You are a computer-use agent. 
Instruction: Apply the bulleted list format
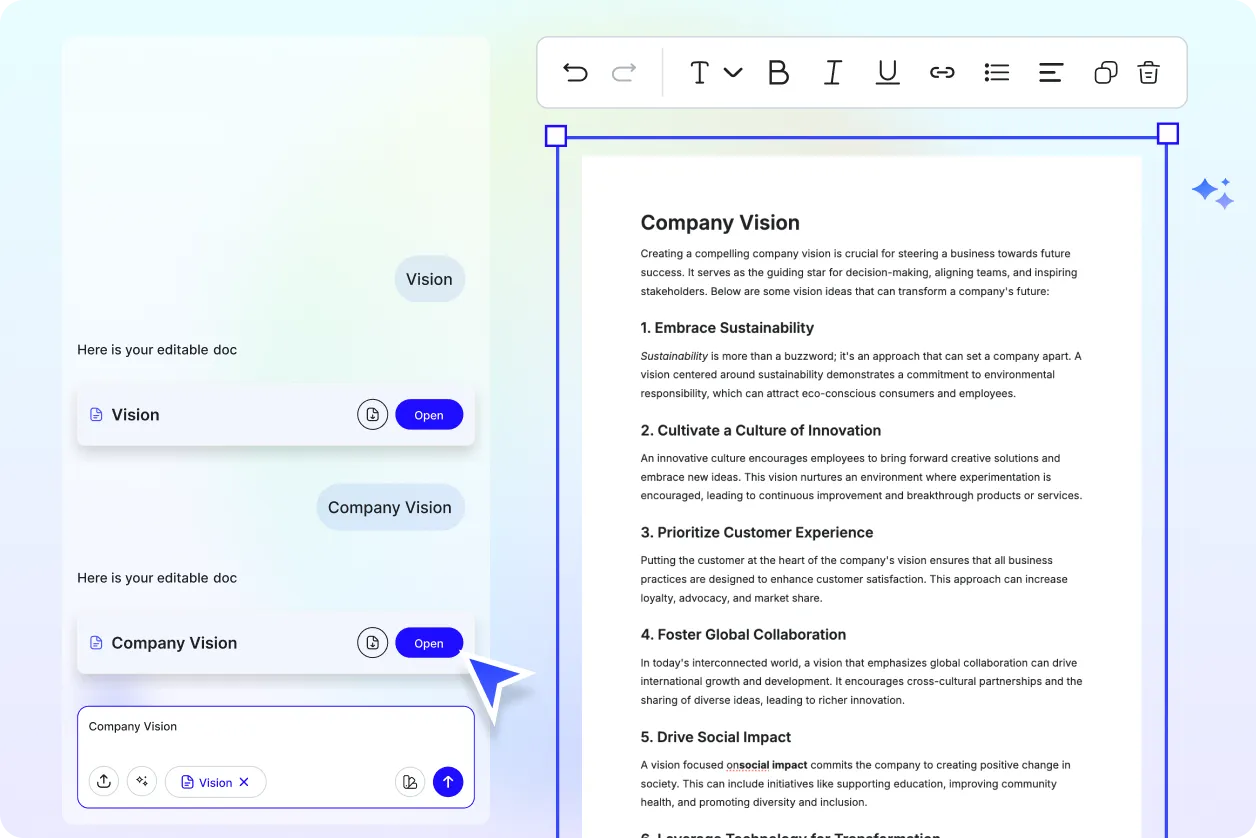tap(996, 73)
